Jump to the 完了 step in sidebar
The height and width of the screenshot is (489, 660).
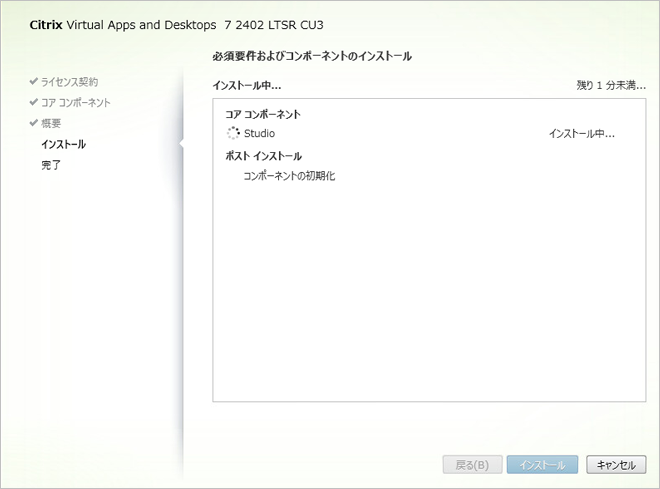coord(51,165)
